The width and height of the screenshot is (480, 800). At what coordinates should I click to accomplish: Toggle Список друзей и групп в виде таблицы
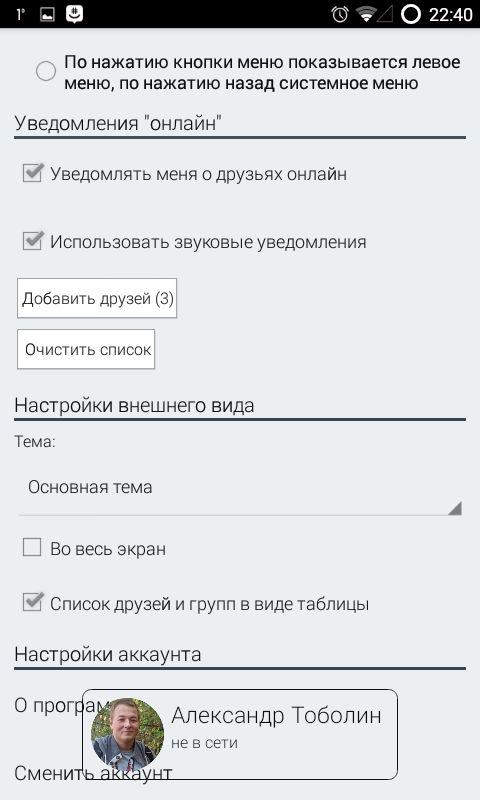pyautogui.click(x=33, y=603)
